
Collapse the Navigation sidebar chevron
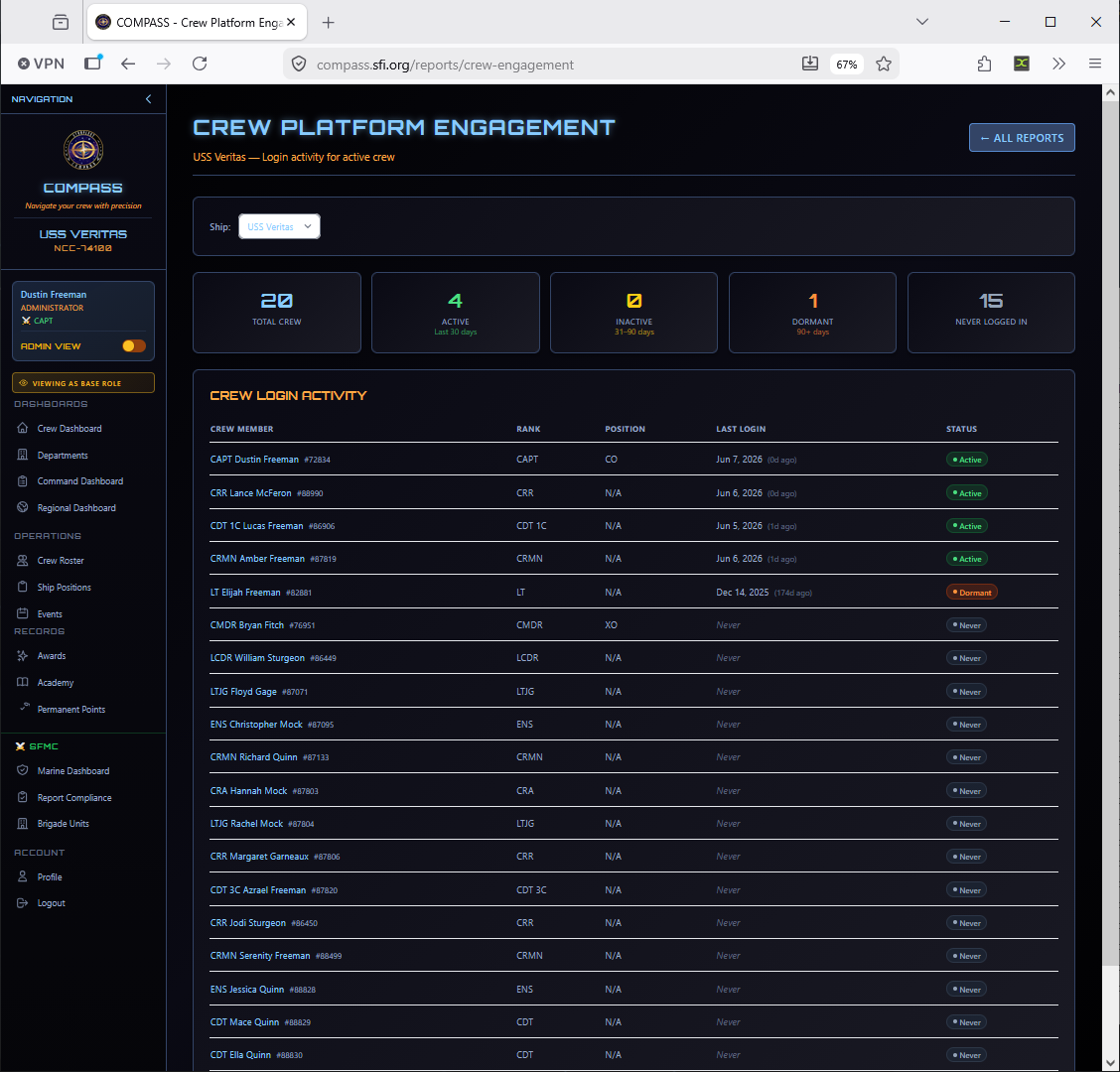pos(149,99)
